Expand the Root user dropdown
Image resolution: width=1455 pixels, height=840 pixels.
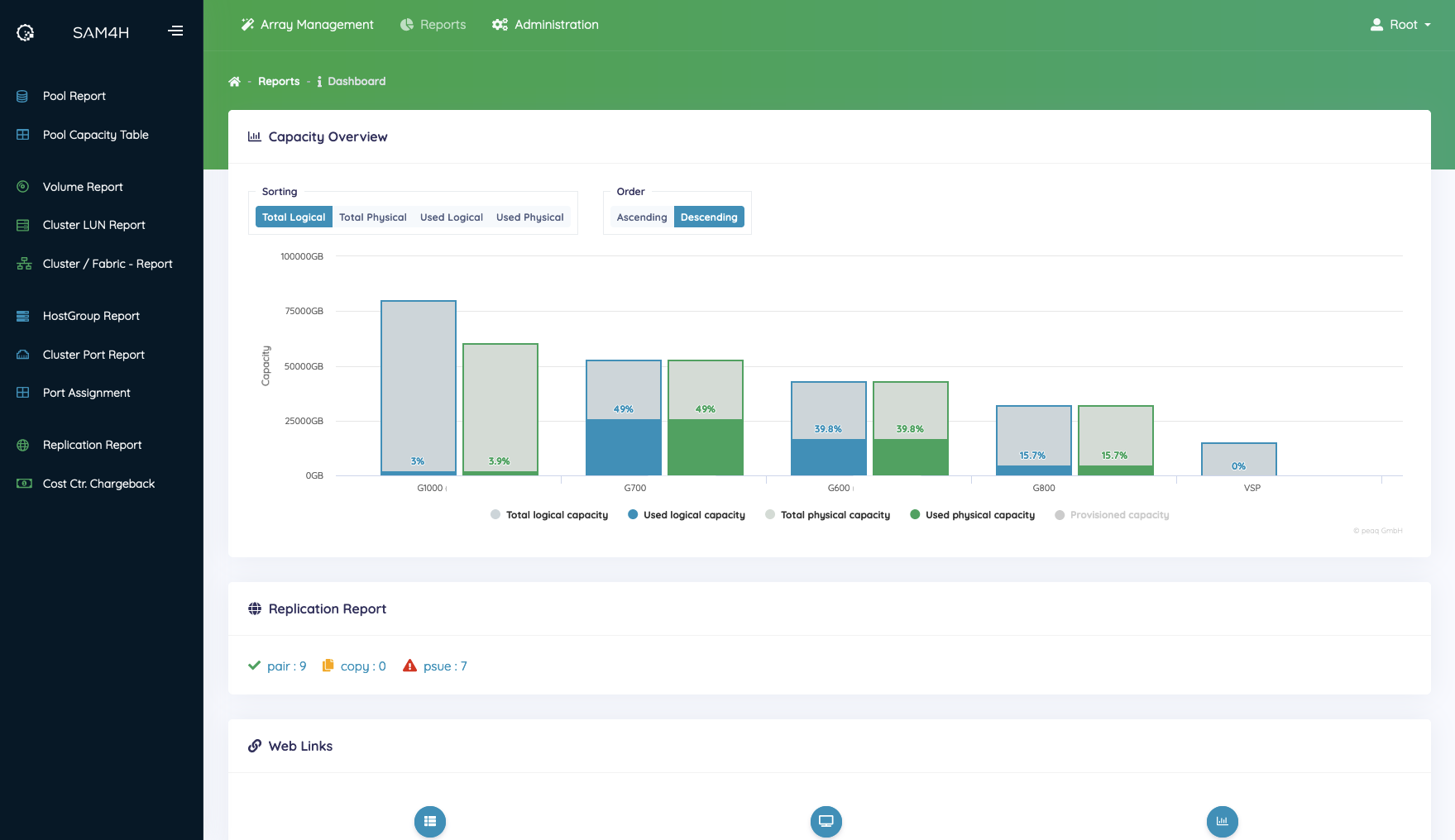[x=1401, y=25]
